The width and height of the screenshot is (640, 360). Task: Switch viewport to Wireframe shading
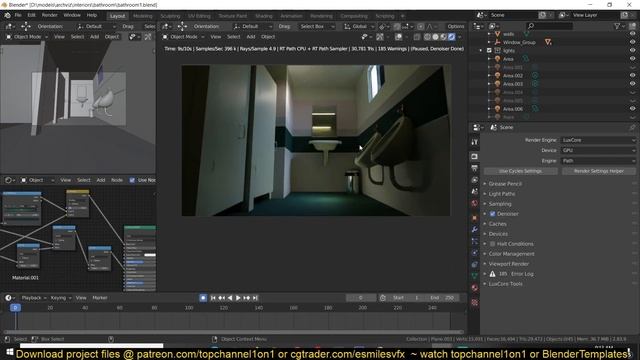point(427,37)
